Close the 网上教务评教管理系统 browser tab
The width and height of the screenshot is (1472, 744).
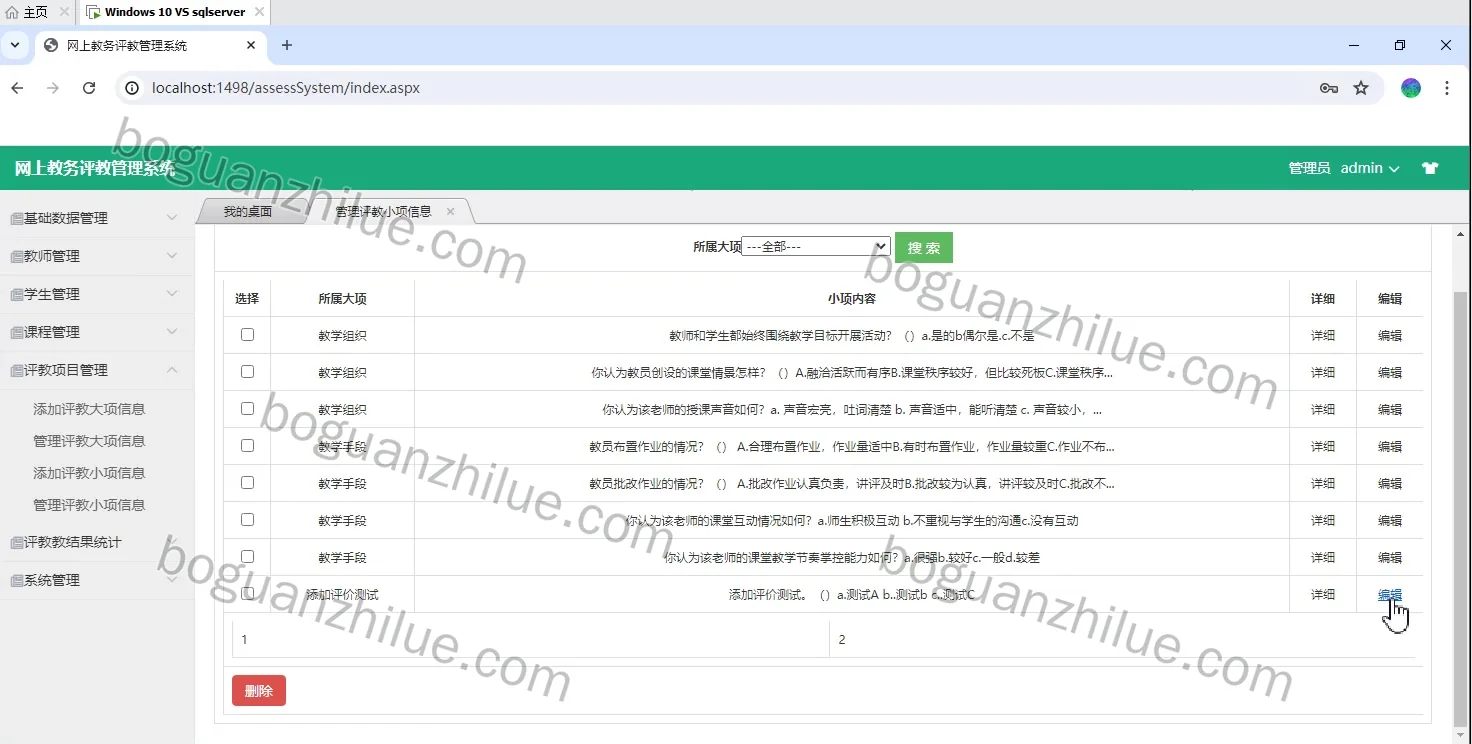[x=251, y=45]
